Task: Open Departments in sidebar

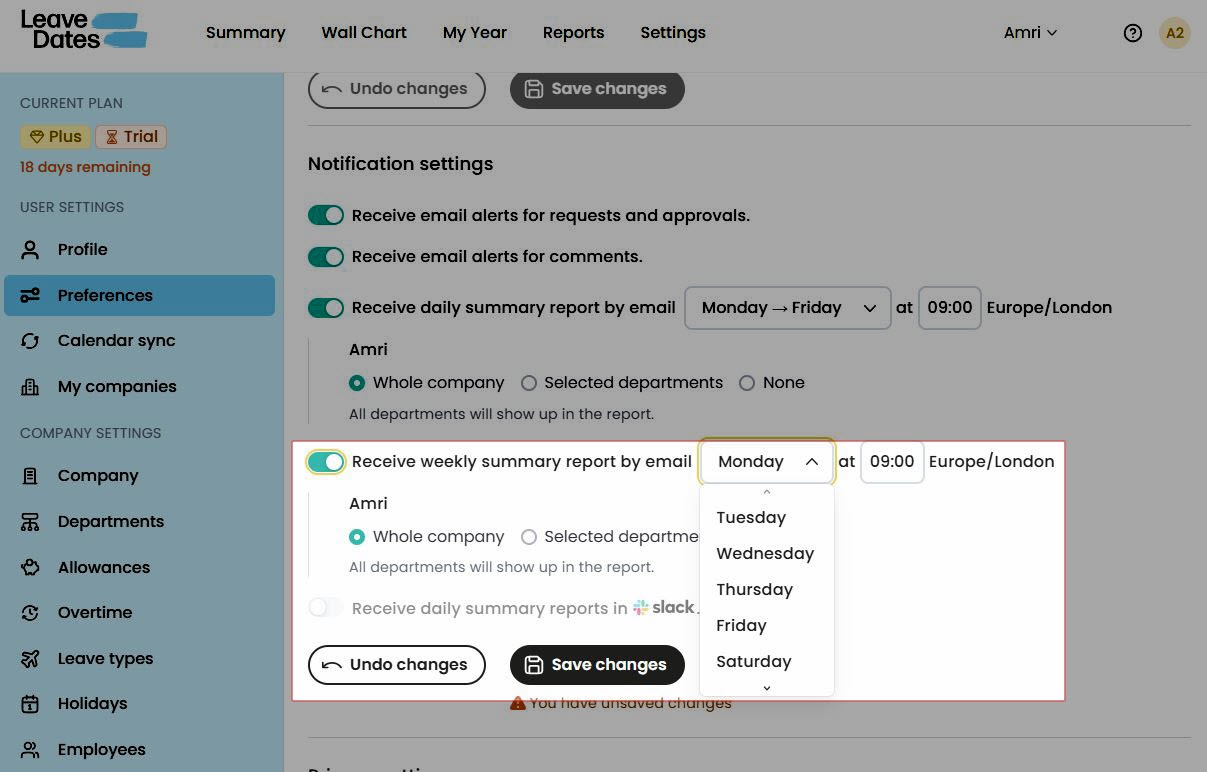Action: pyautogui.click(x=139, y=522)
